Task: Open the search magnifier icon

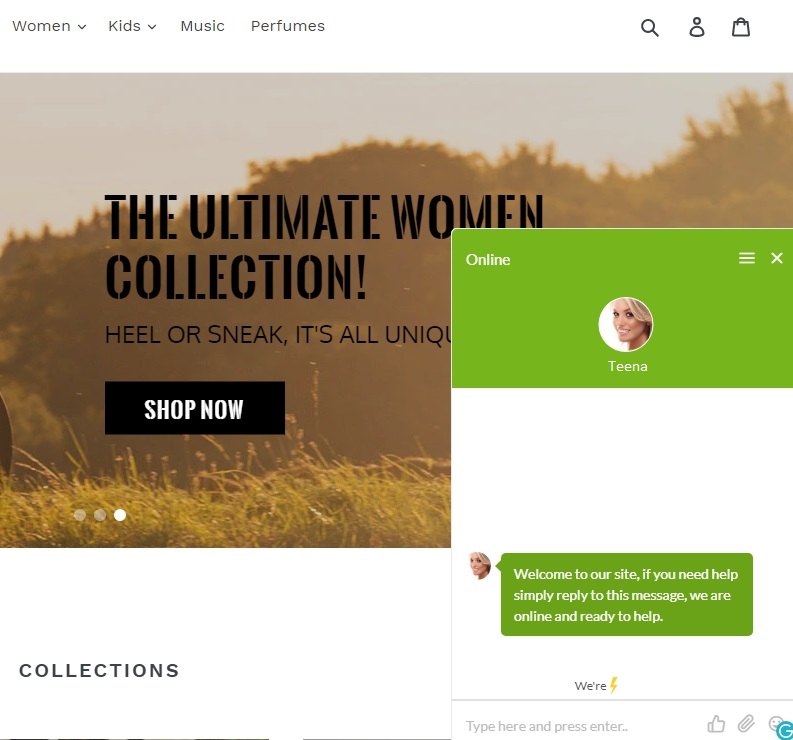Action: point(650,27)
